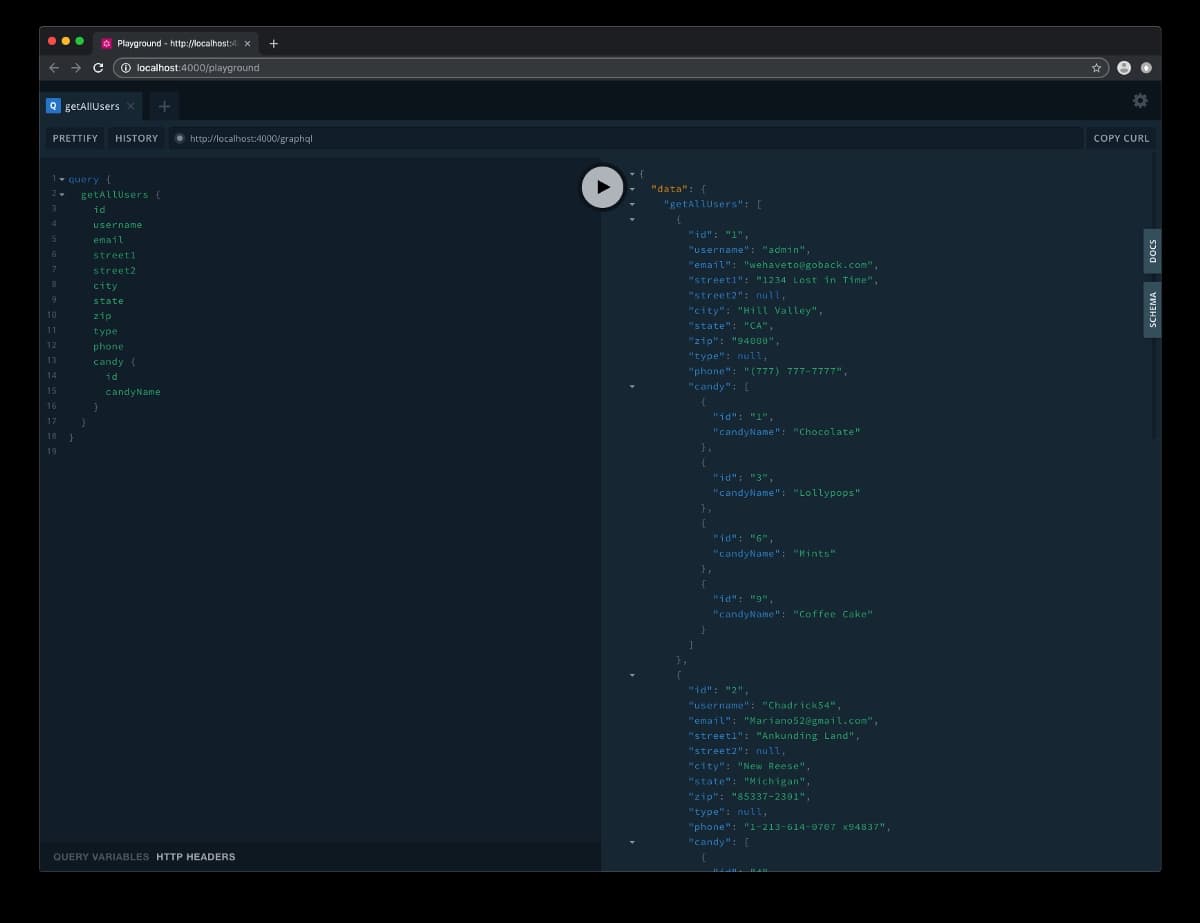
Task: Switch to the HTTP HEADERS section
Action: [x=196, y=857]
